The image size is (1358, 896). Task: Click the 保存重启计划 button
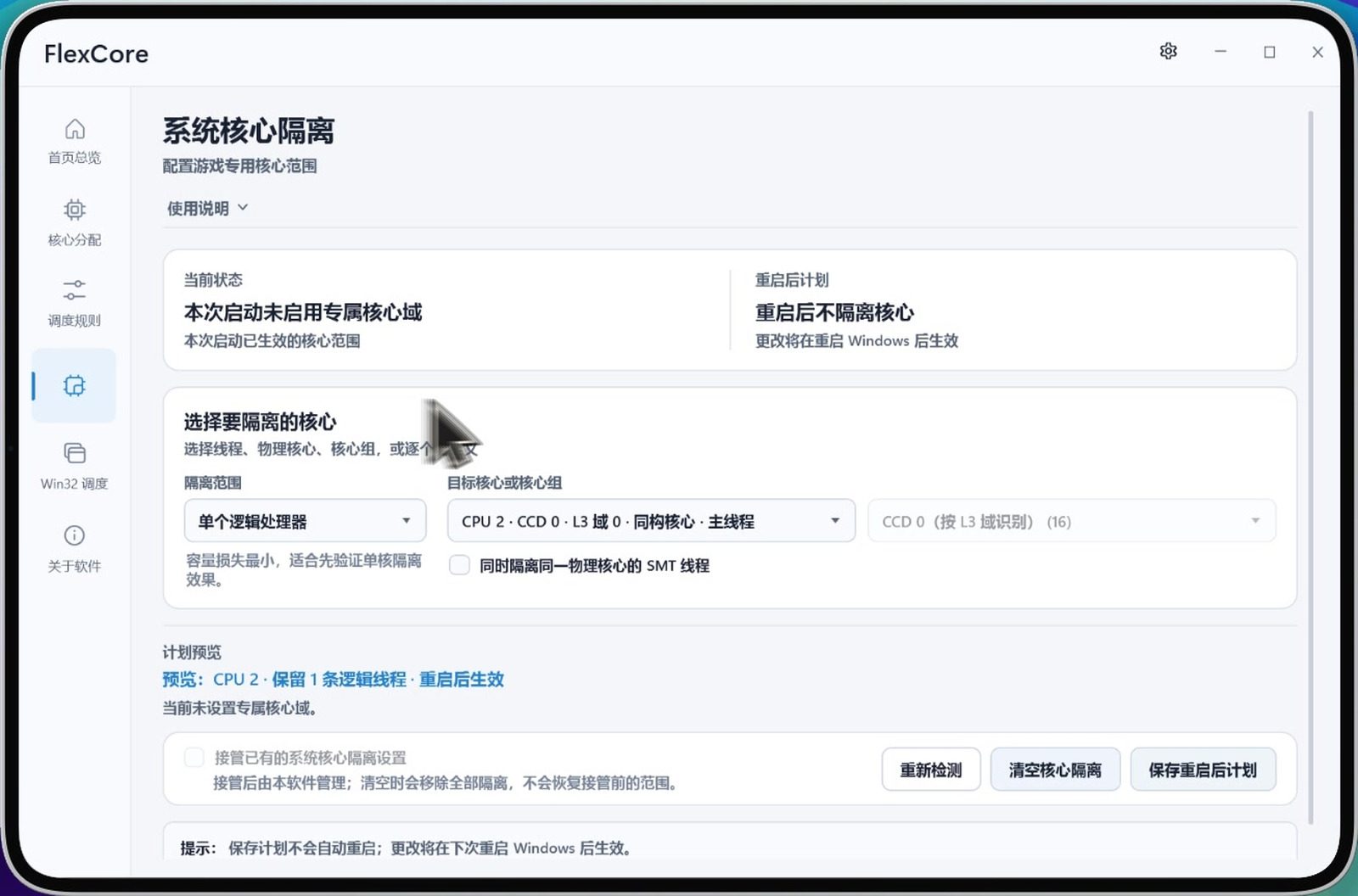point(1203,770)
